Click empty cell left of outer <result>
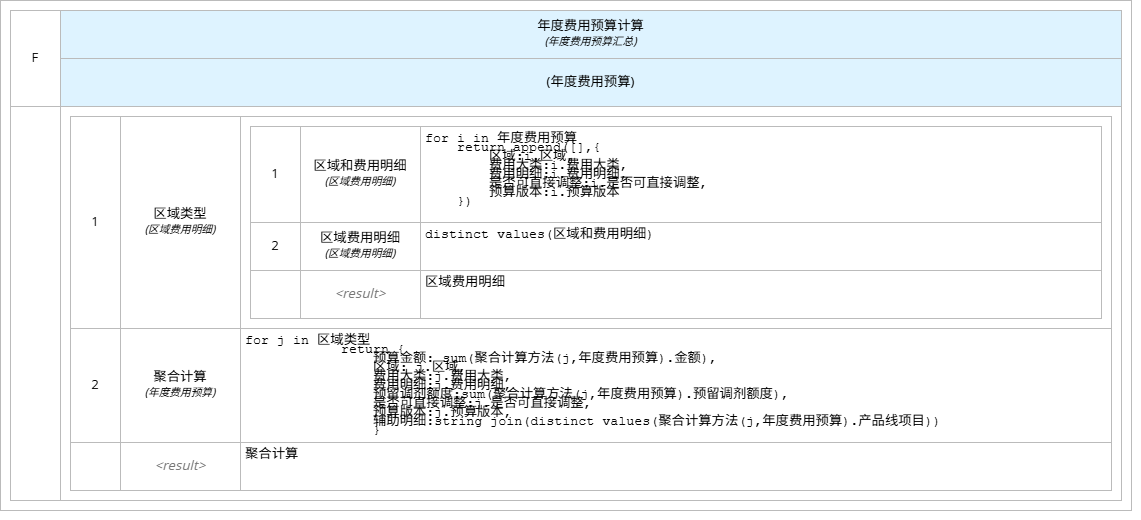The image size is (1141, 520). [95, 466]
